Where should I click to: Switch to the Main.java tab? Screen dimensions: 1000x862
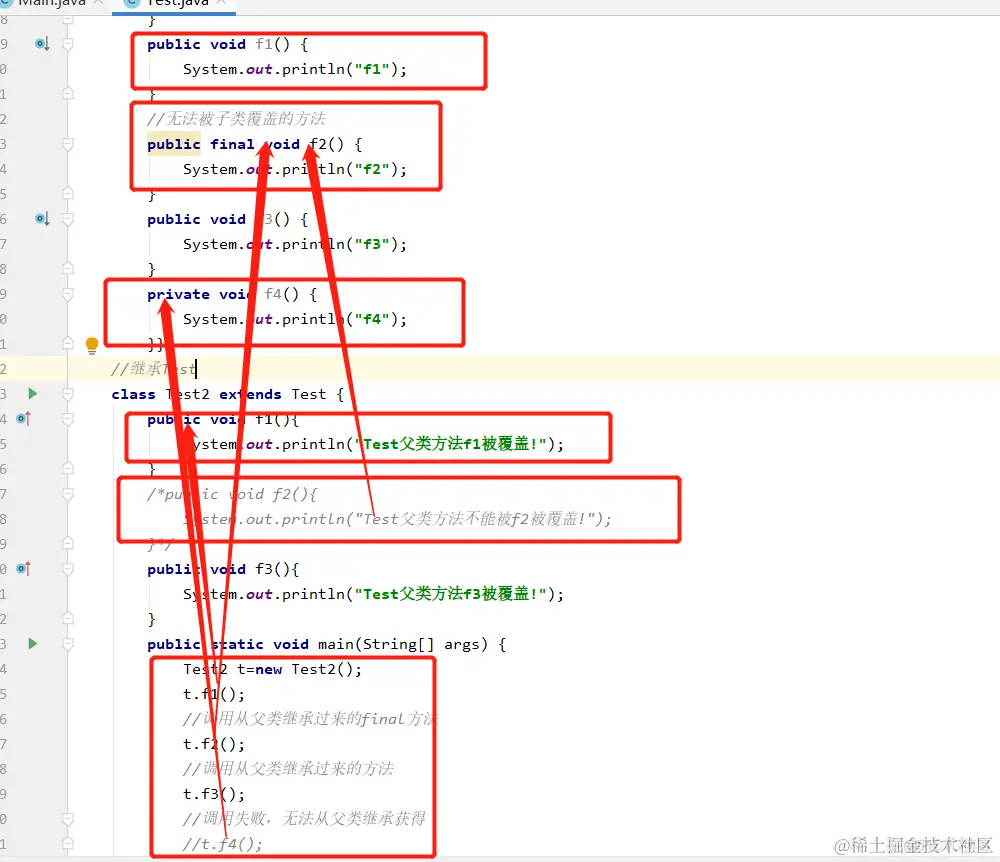pyautogui.click(x=50, y=3)
